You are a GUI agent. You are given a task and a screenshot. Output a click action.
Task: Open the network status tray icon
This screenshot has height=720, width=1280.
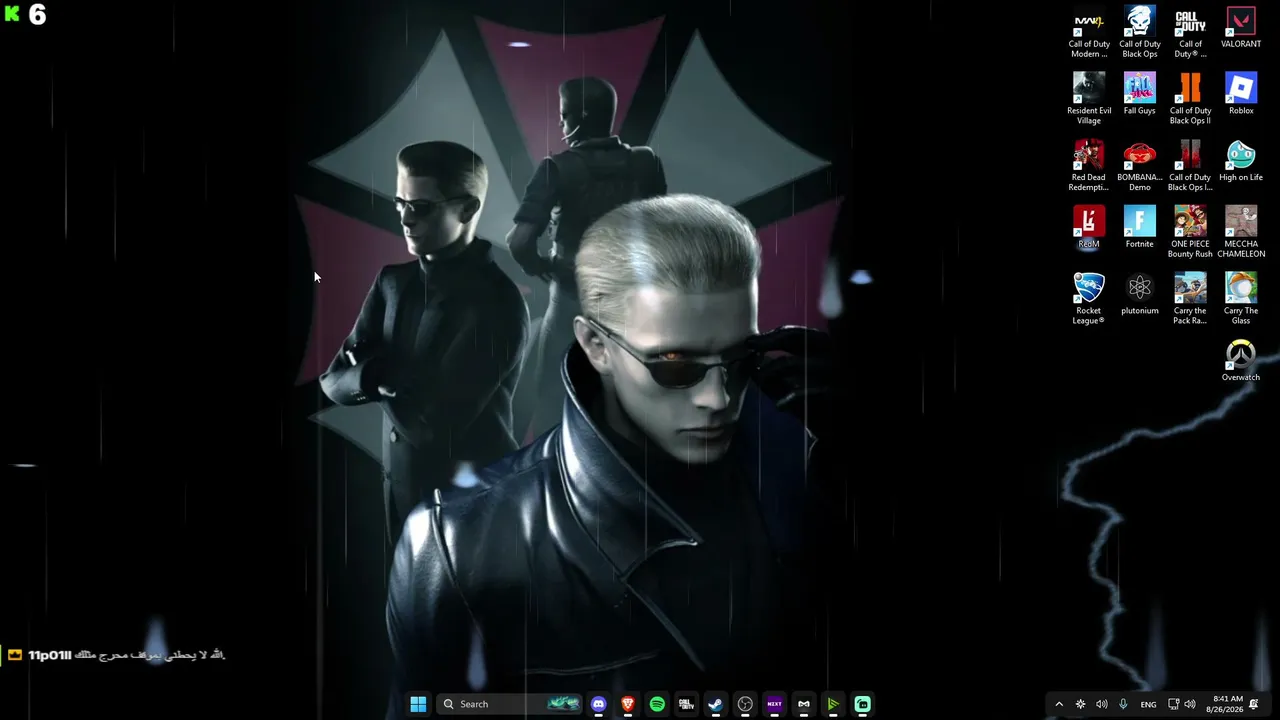pyautogui.click(x=1174, y=704)
